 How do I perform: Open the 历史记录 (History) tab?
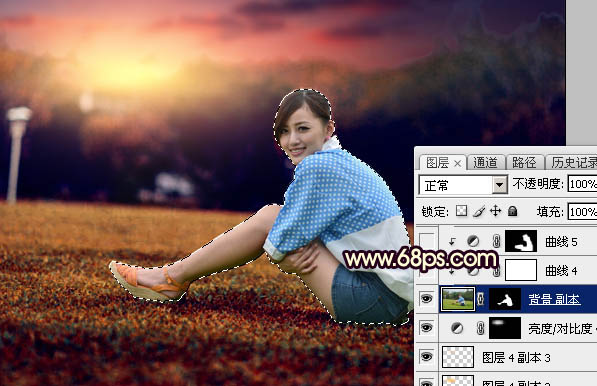click(x=573, y=163)
